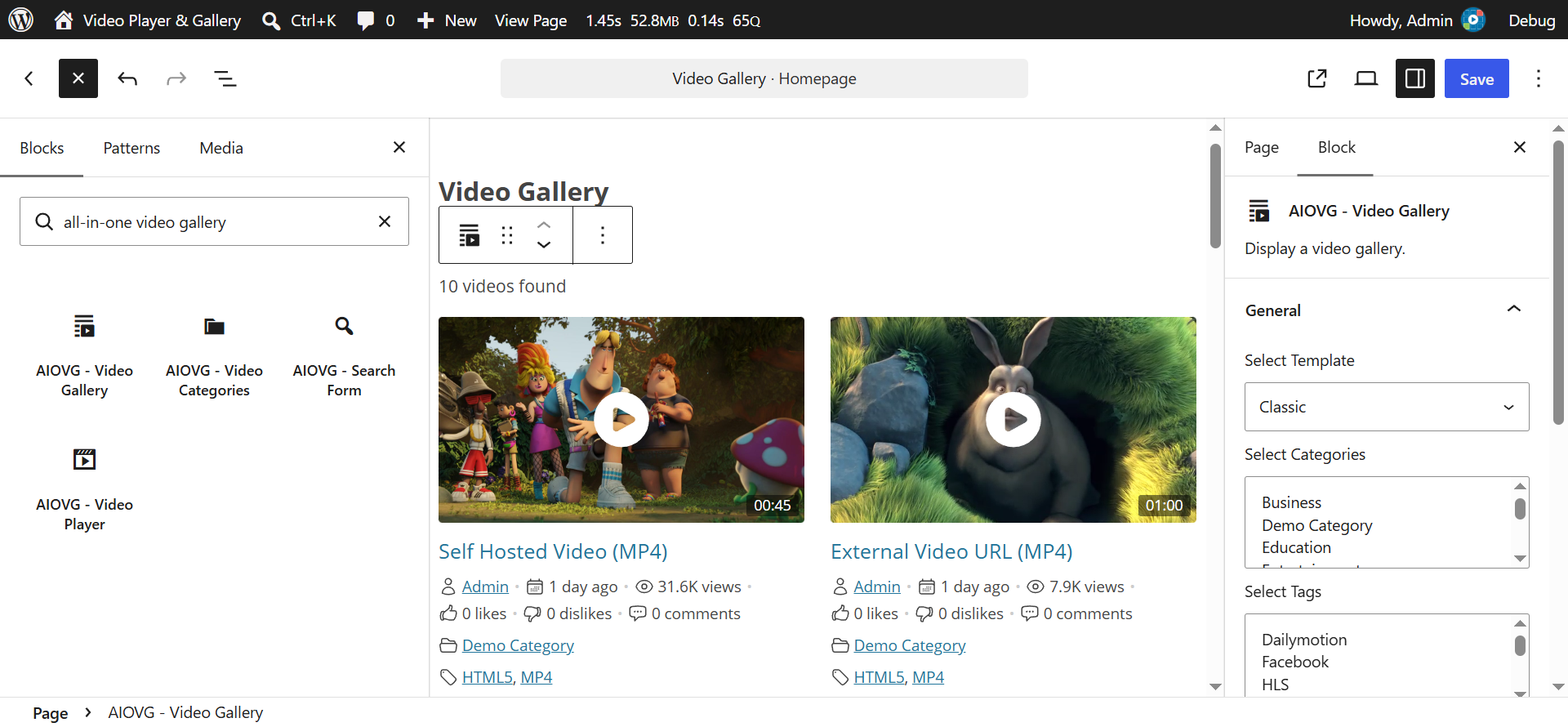This screenshot has height=727, width=1568.
Task: Redo the last undone change
Action: [176, 78]
